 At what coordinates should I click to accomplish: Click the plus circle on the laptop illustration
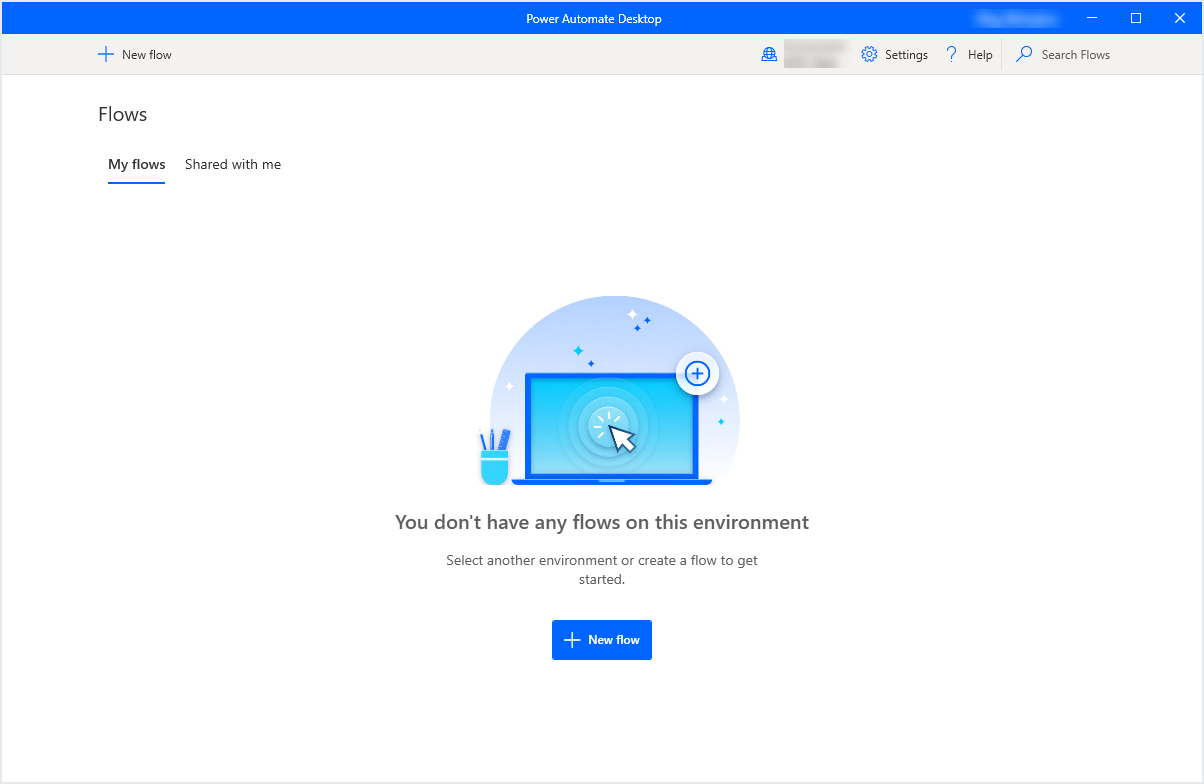click(x=697, y=373)
